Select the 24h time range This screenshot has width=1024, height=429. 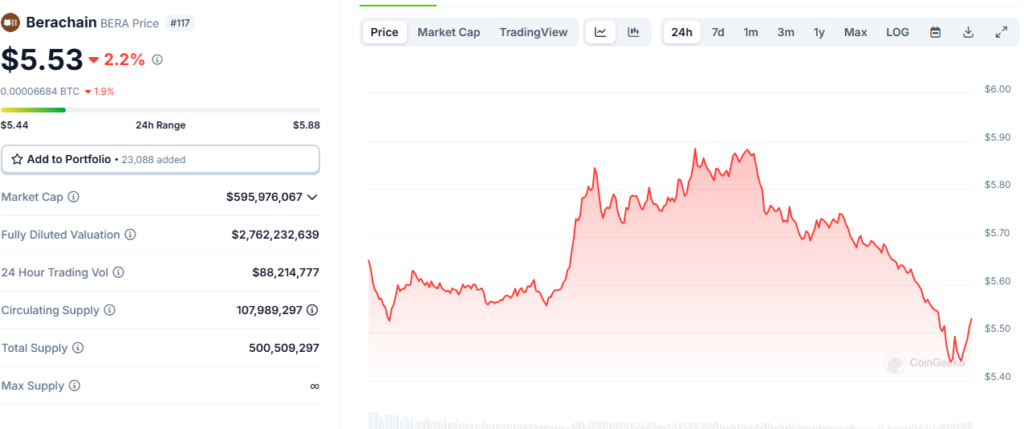[682, 32]
